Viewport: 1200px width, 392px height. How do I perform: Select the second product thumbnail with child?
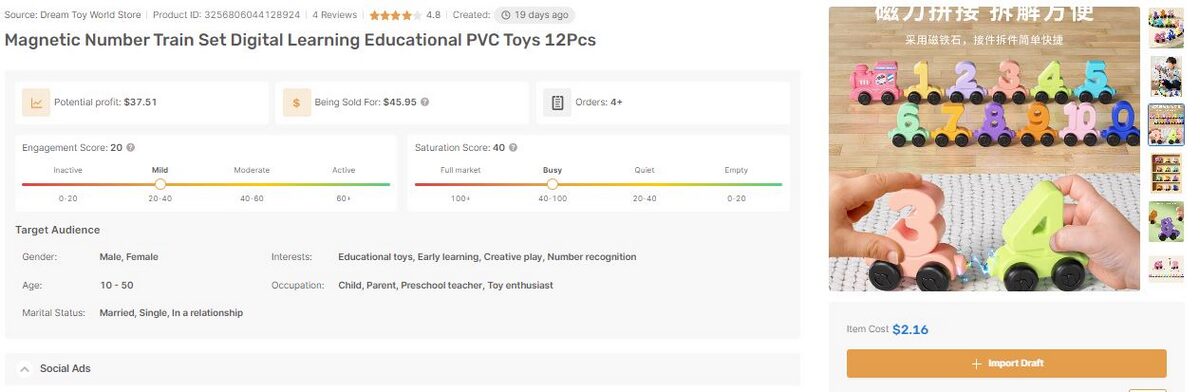pos(1166,75)
